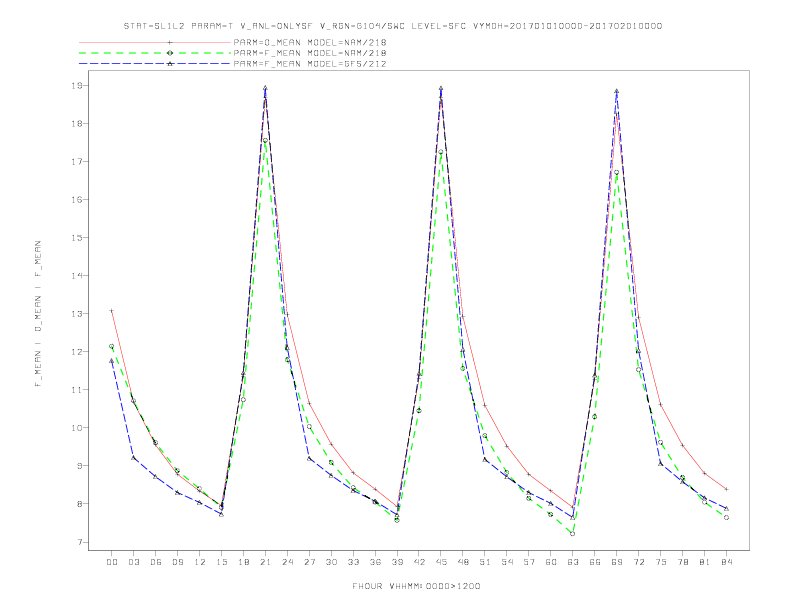Click forecast hour label 66 on x-axis
This screenshot has height=612, width=792.
point(595,562)
